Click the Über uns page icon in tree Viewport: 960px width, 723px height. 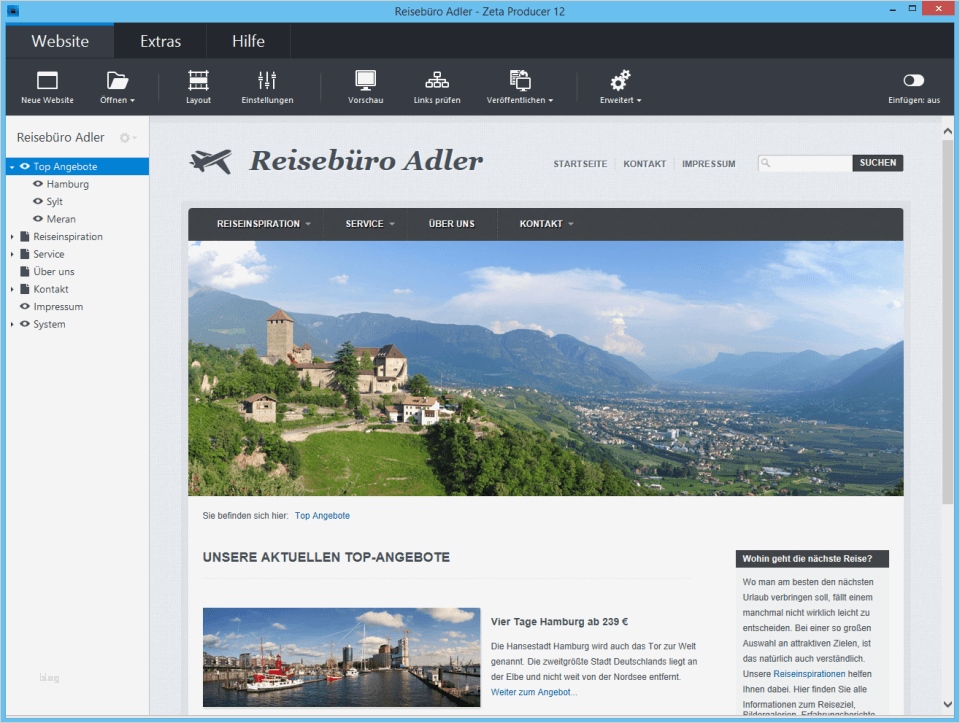(24, 271)
